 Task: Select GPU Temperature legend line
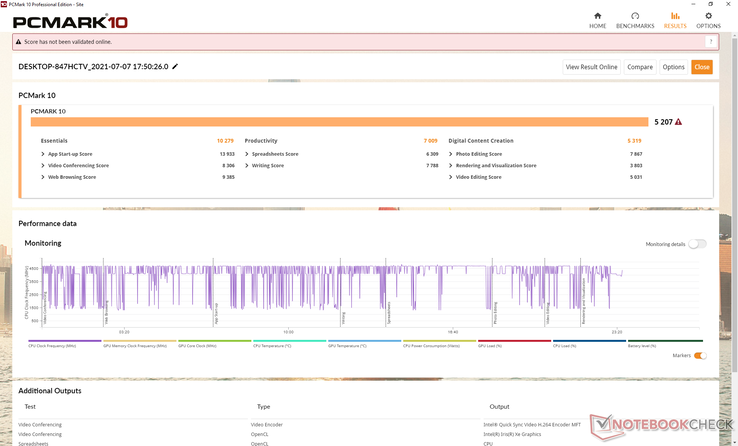364,341
